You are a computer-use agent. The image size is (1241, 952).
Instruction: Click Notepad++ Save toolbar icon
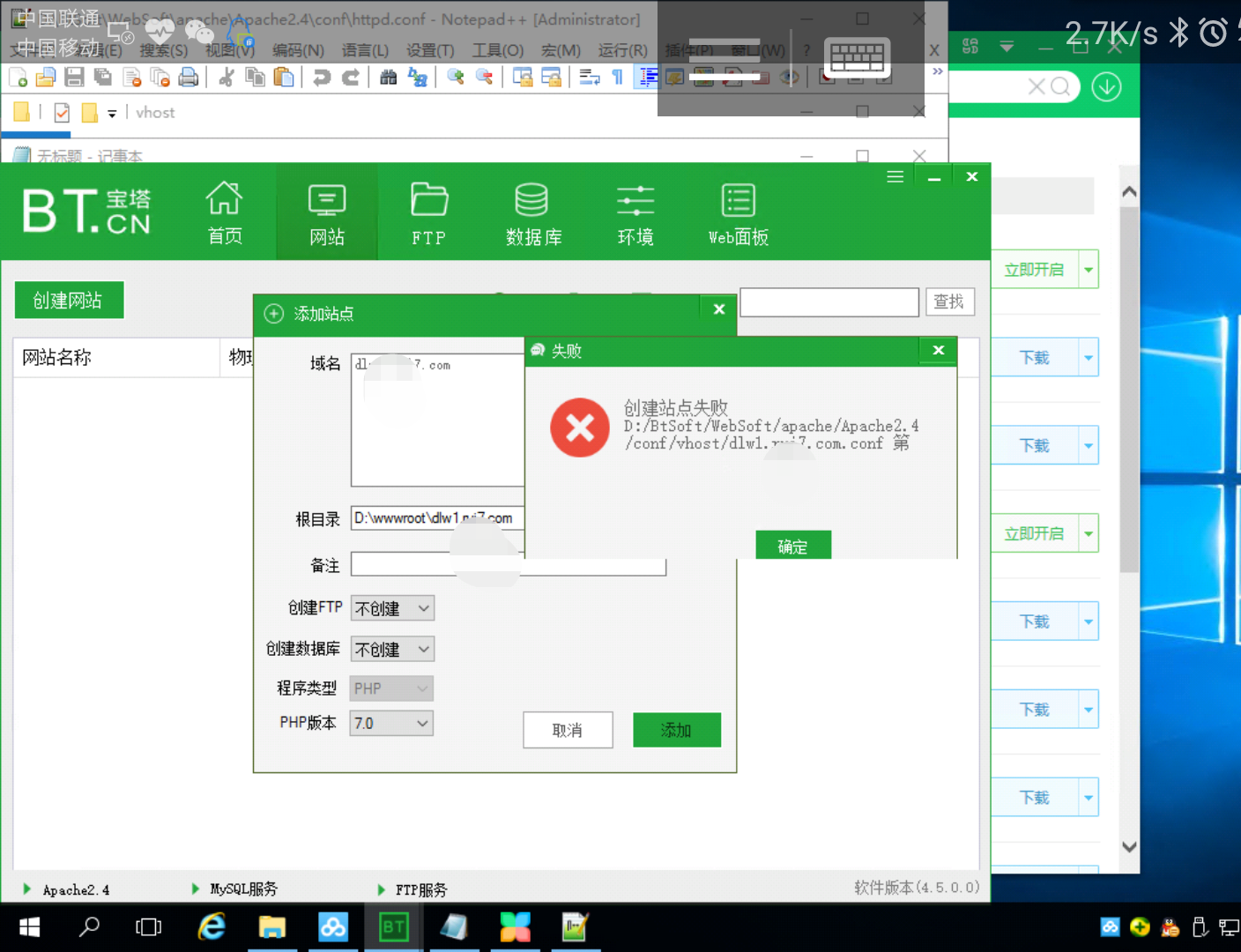point(74,78)
